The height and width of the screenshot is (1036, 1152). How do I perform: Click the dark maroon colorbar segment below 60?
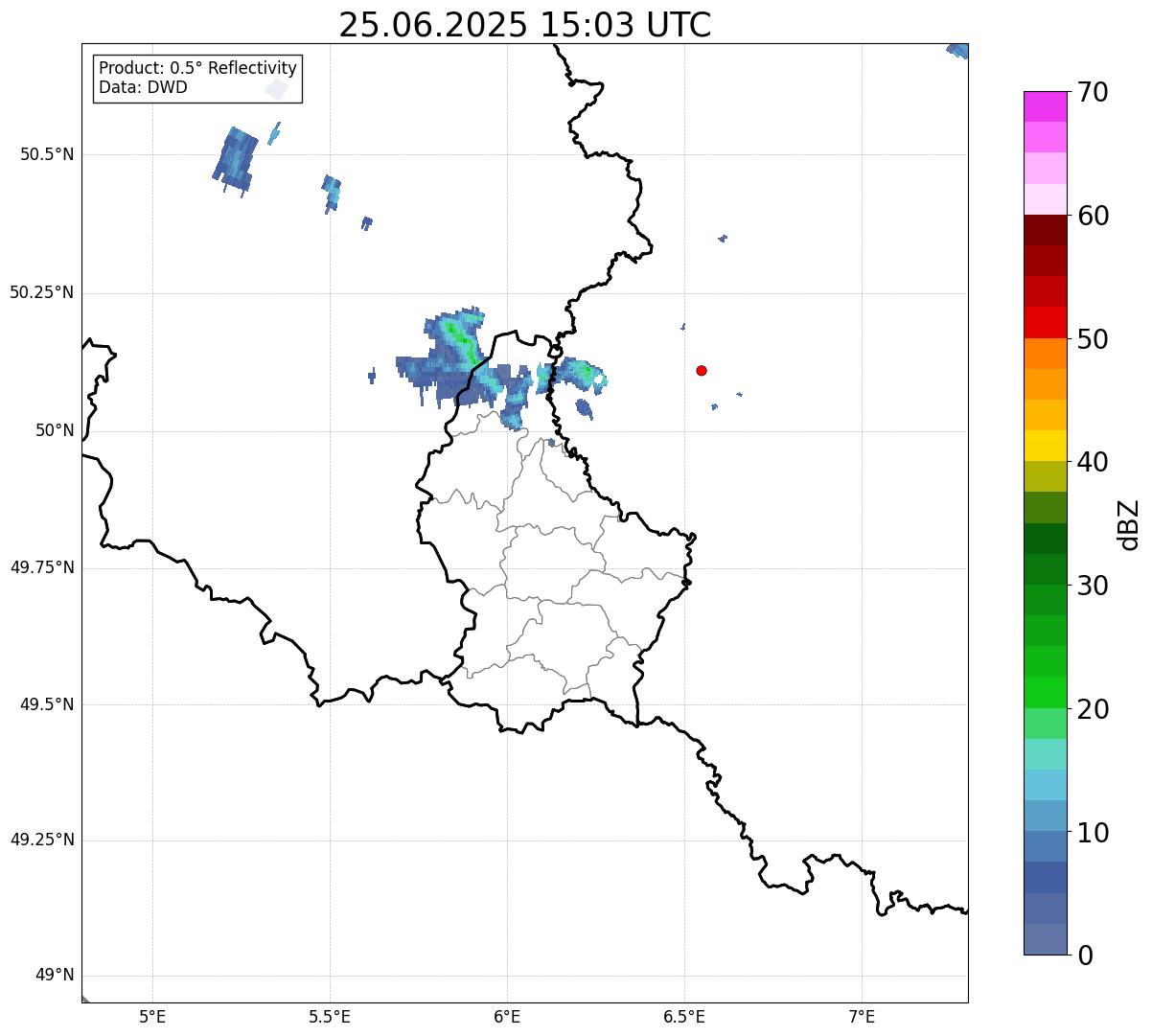(1045, 230)
